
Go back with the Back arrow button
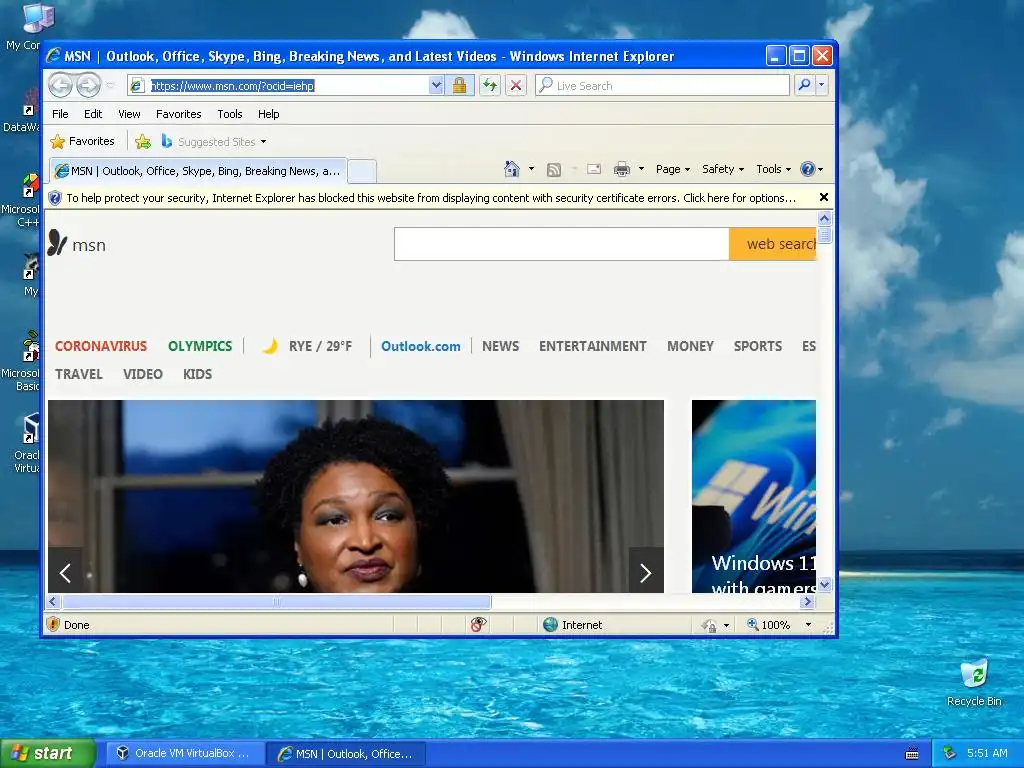pyautogui.click(x=61, y=86)
